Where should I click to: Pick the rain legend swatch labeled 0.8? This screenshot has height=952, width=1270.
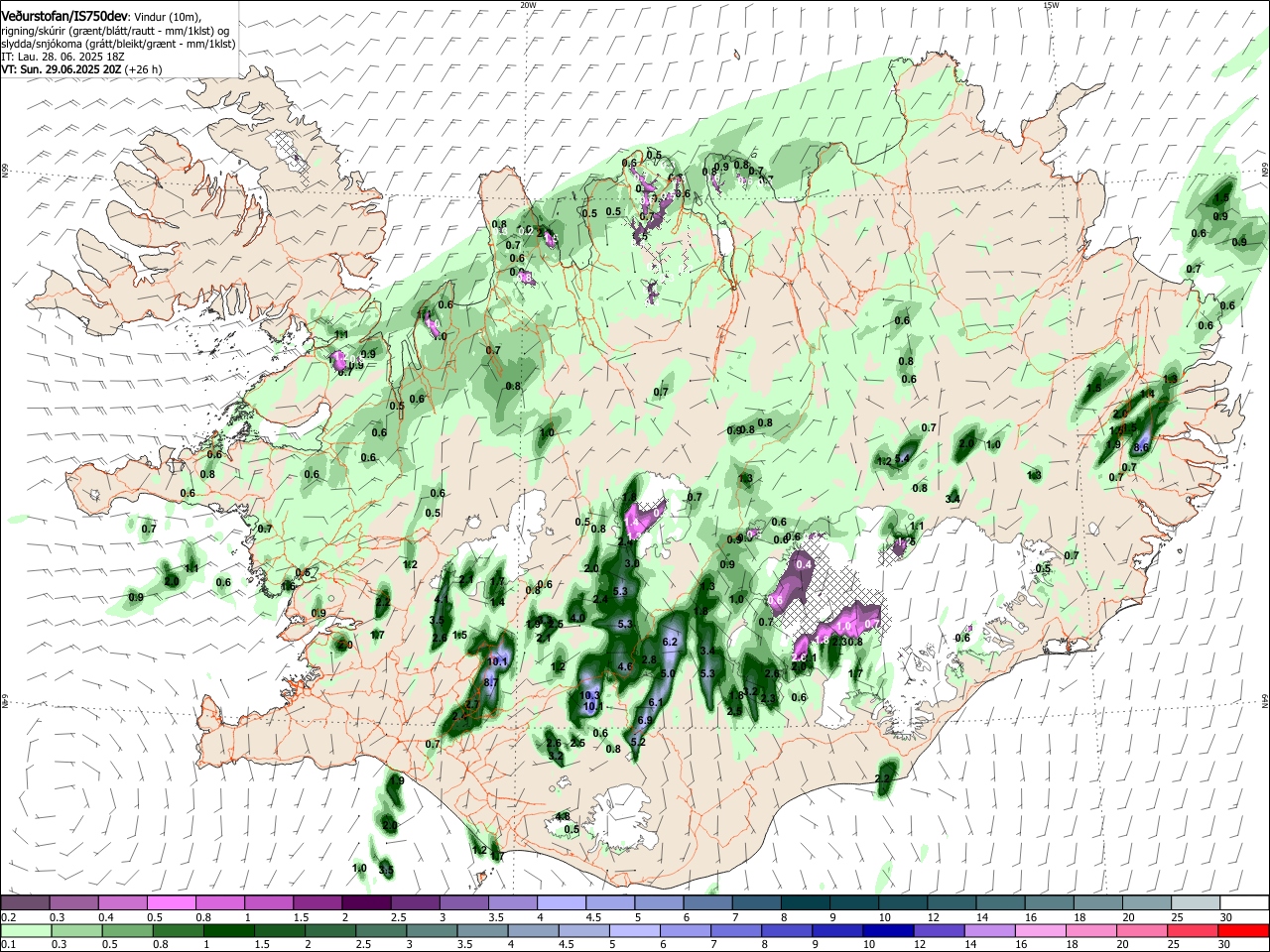[178, 930]
